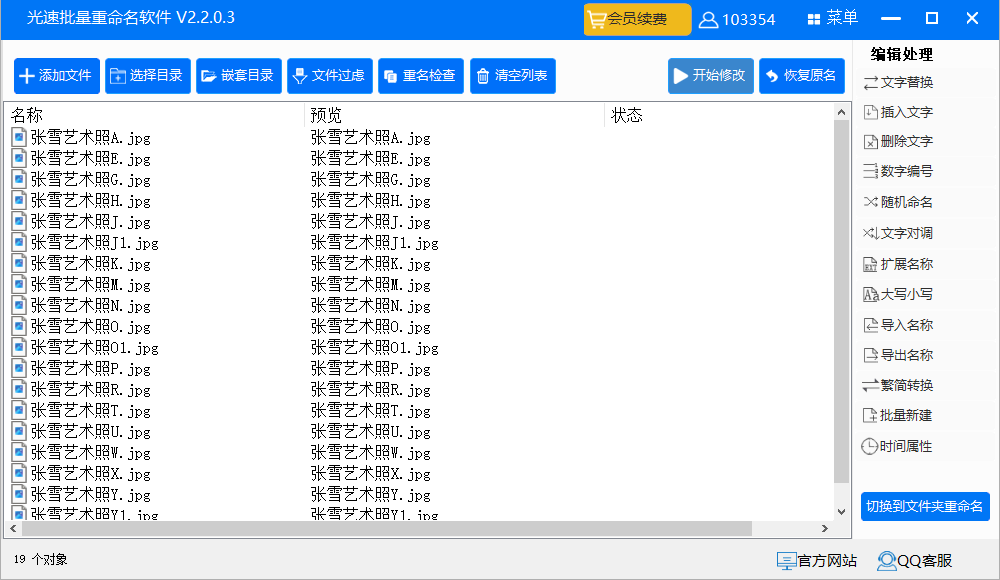This screenshot has width=1000, height=580.
Task: Select 删除文字 delete text tool
Action: point(898,141)
